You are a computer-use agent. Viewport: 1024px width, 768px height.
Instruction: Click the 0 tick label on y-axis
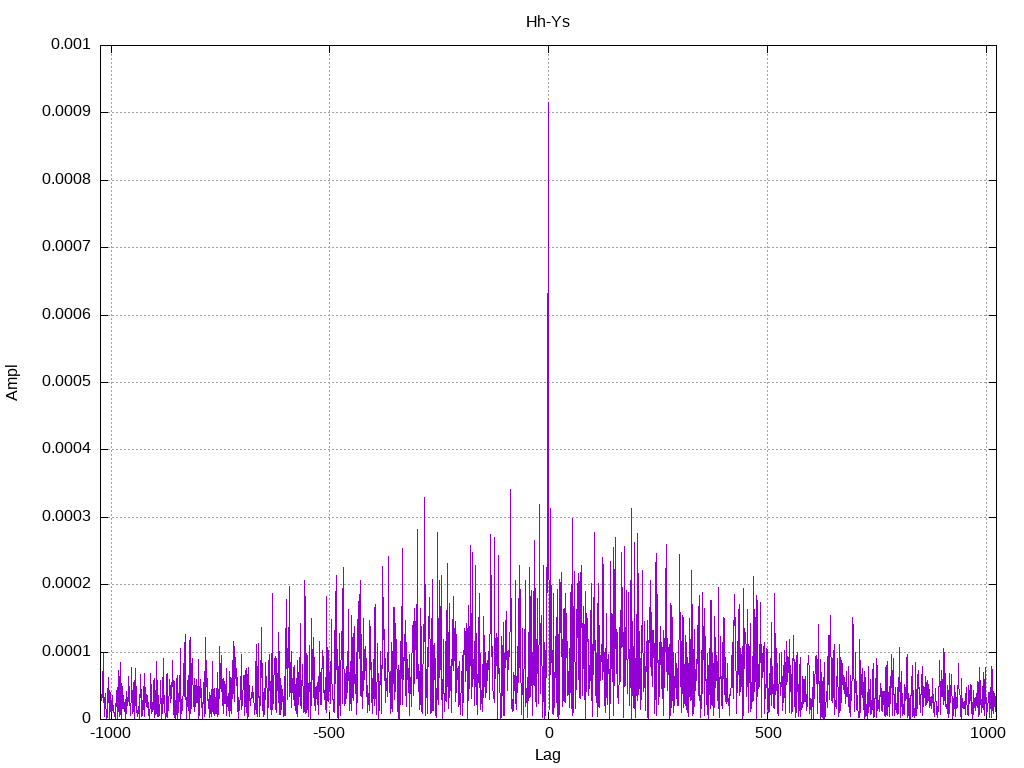[86, 718]
